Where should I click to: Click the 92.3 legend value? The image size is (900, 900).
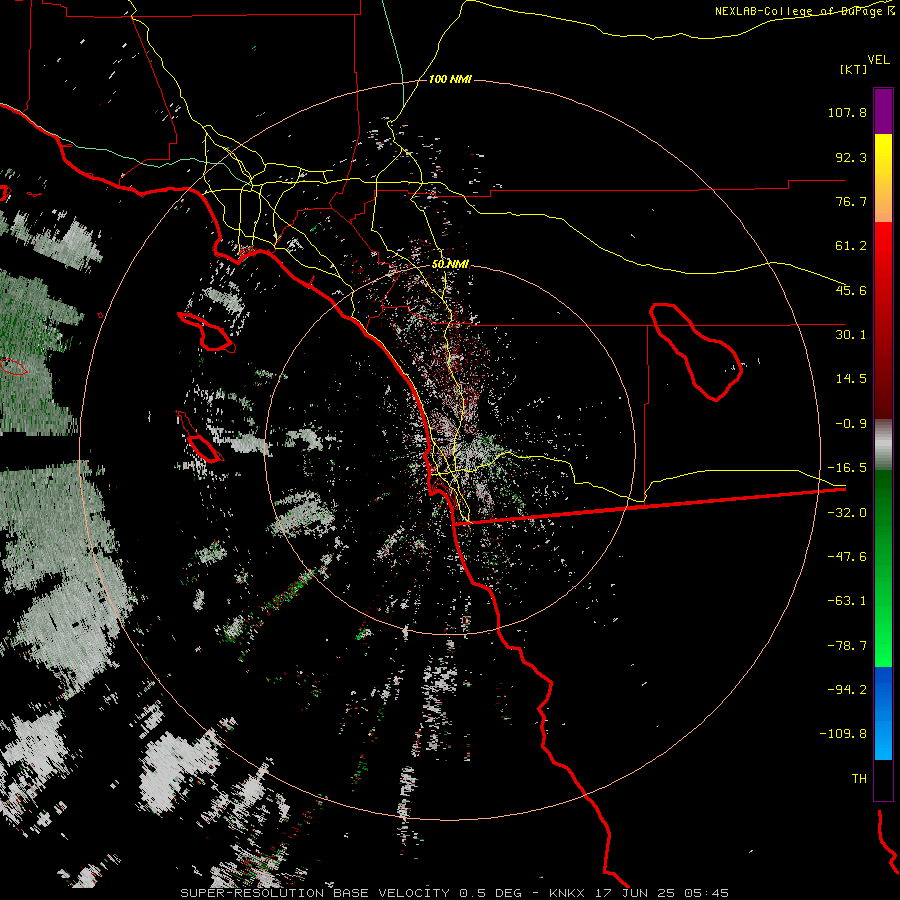(851, 157)
